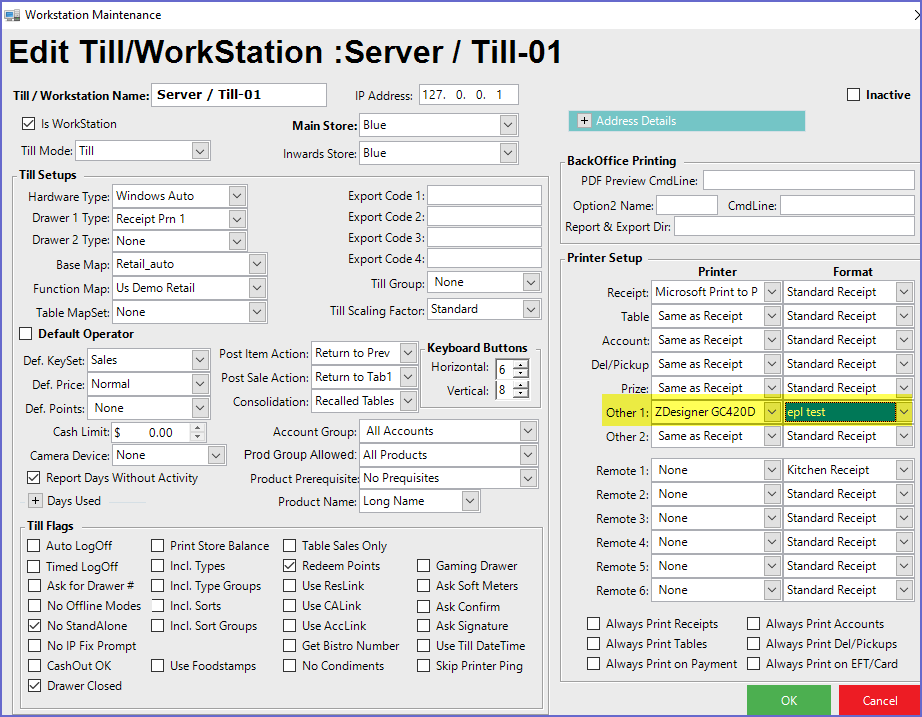Toggle the Inactive checkbox

pos(853,95)
